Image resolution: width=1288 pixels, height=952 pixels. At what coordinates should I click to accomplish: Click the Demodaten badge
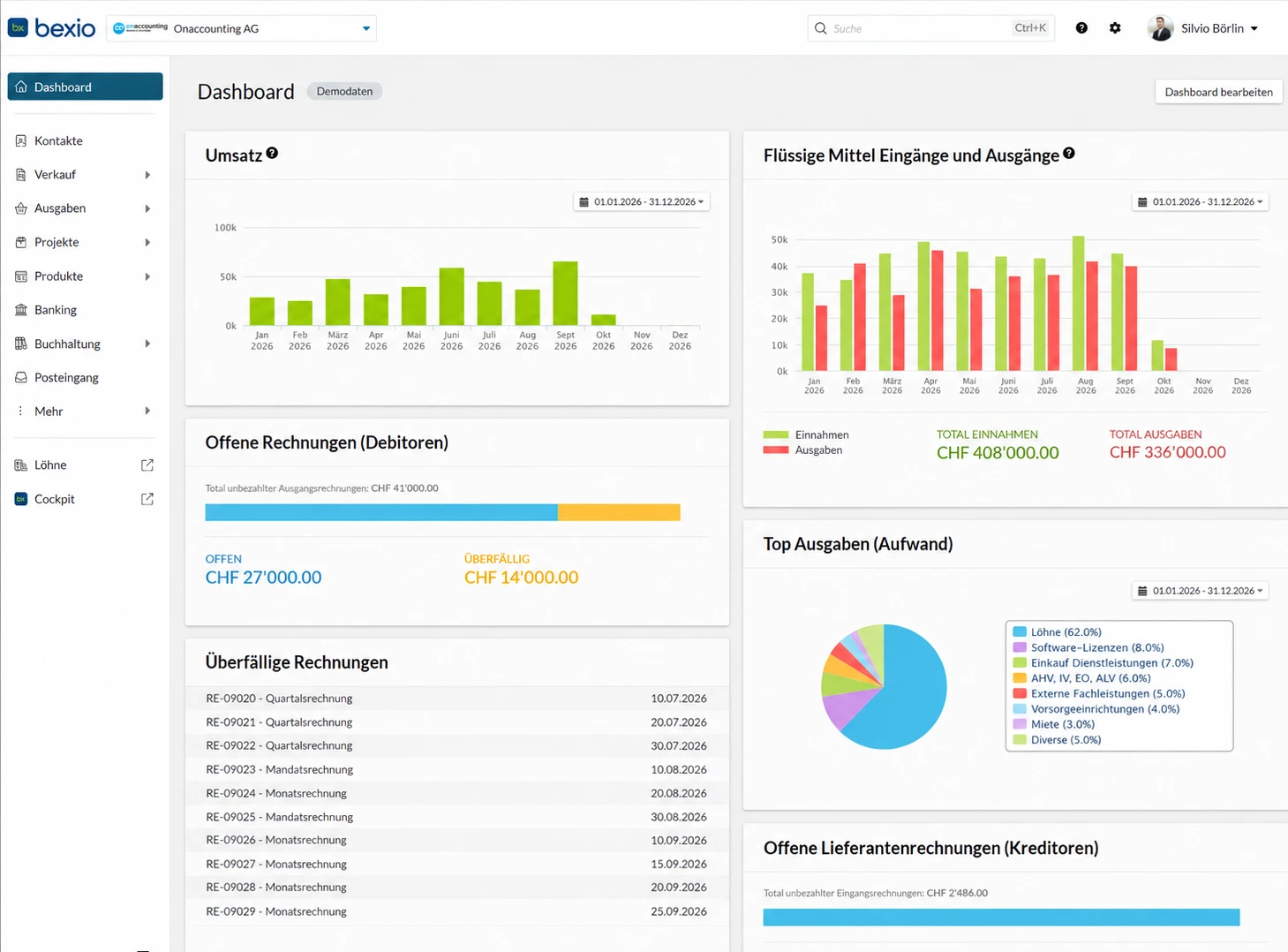click(344, 91)
